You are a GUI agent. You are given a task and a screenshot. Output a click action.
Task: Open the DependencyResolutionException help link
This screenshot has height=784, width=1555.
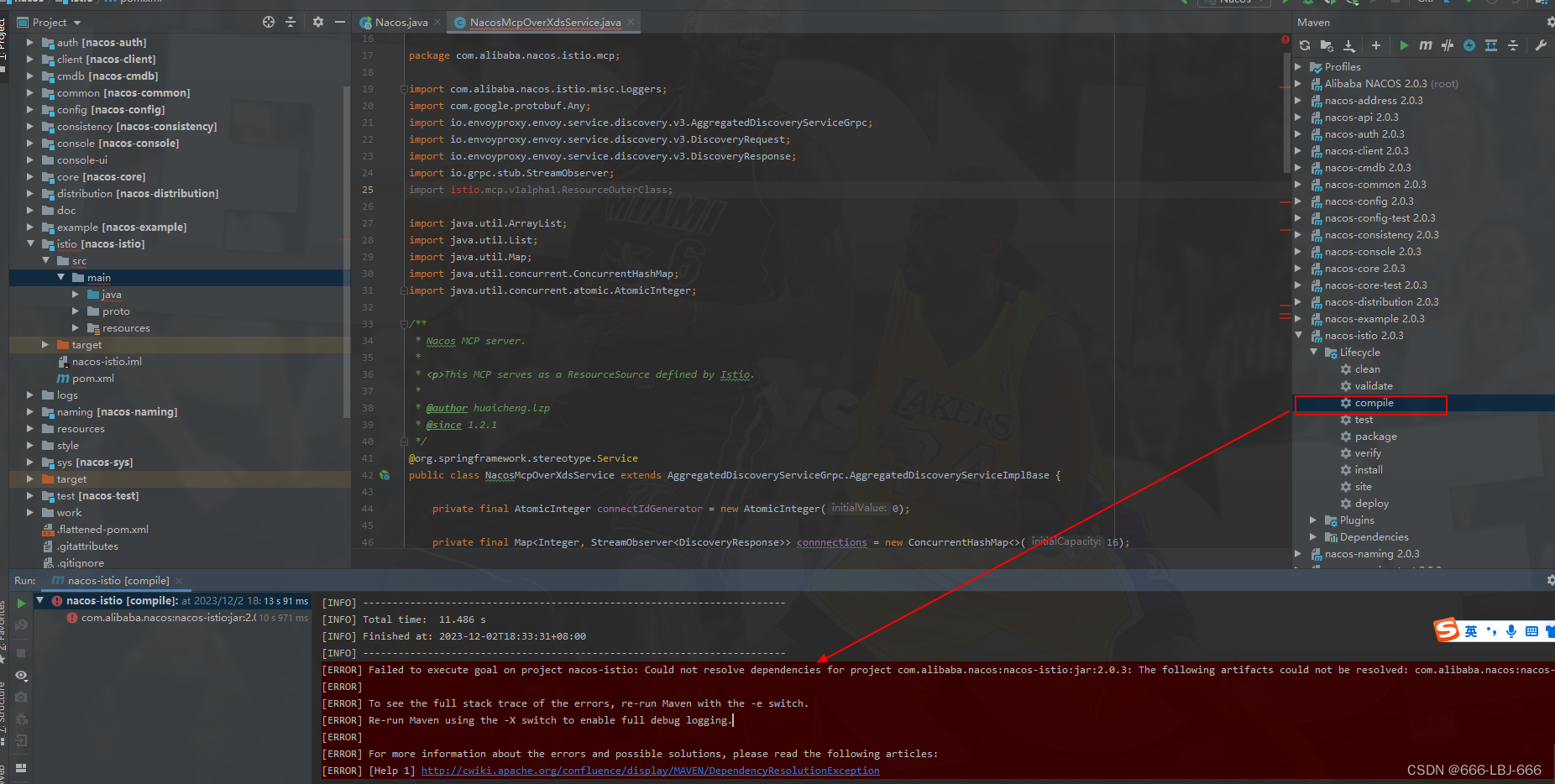(x=651, y=771)
